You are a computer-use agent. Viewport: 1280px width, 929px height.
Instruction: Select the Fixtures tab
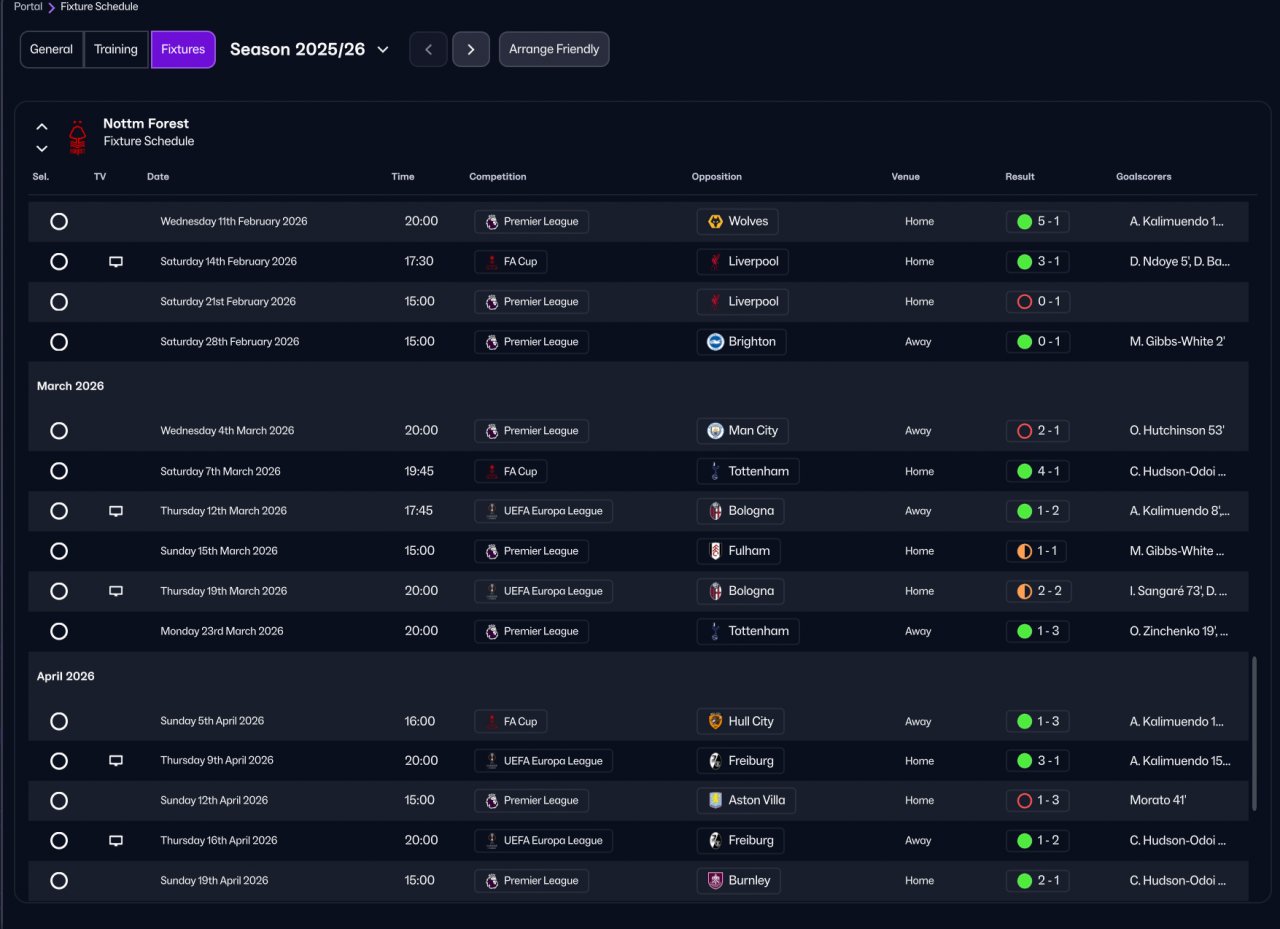tap(183, 49)
